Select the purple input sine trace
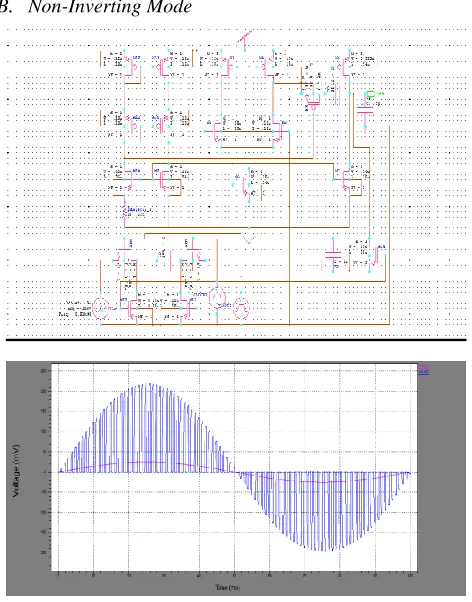 146,463
